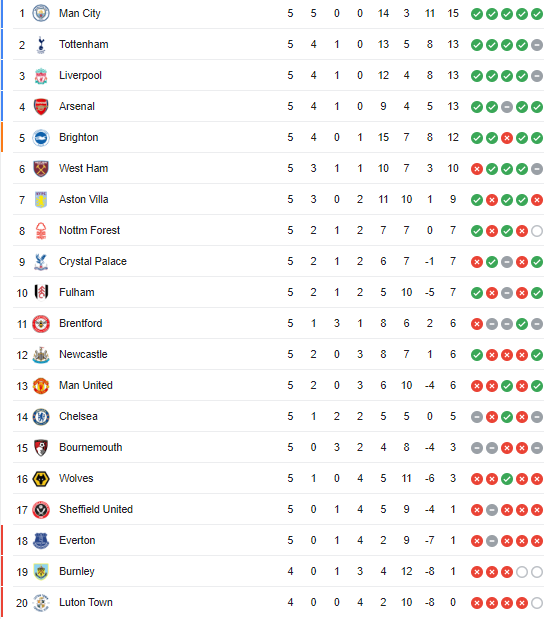Click Man City's most recent win indicator
The height and width of the screenshot is (619, 555).
[537, 14]
